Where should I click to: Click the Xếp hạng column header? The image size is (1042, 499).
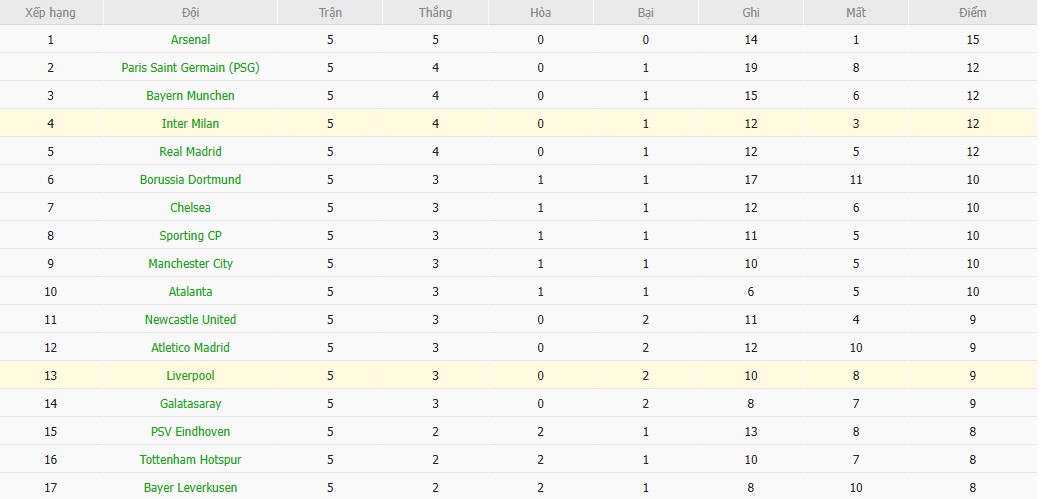tap(49, 13)
